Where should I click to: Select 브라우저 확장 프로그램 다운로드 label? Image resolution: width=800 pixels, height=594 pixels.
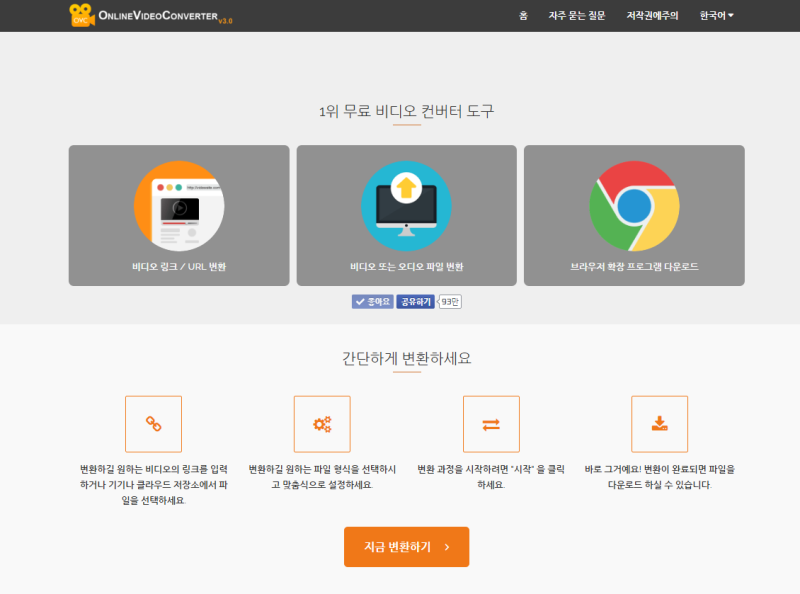point(634,266)
